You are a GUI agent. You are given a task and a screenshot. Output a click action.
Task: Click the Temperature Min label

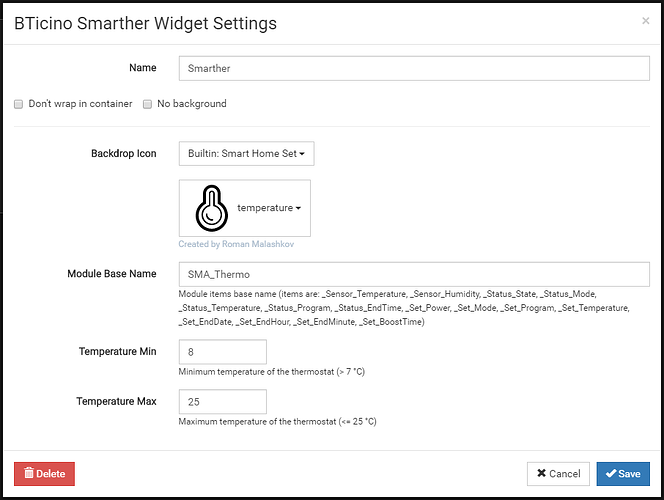click(118, 351)
